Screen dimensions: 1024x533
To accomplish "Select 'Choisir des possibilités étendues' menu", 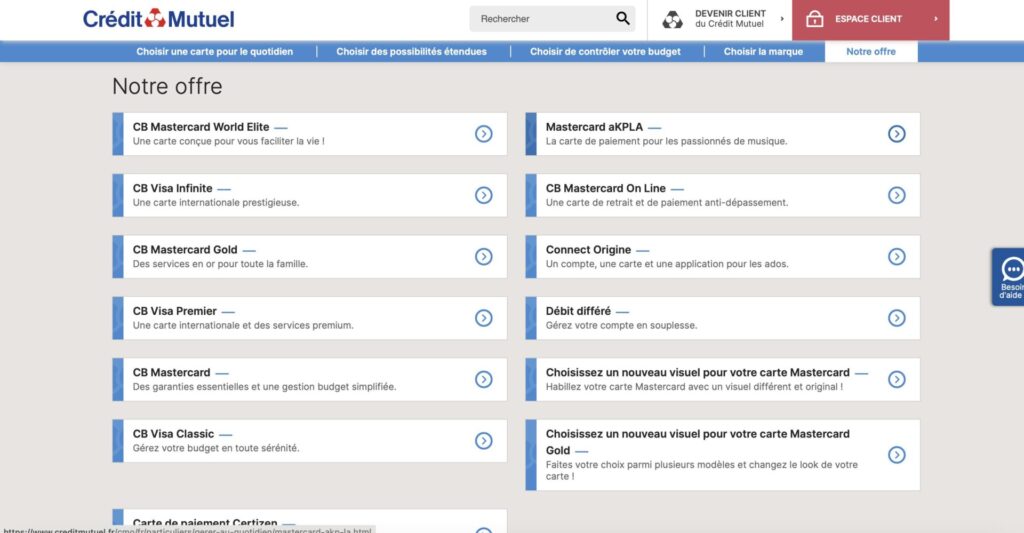I will pyautogui.click(x=412, y=52).
